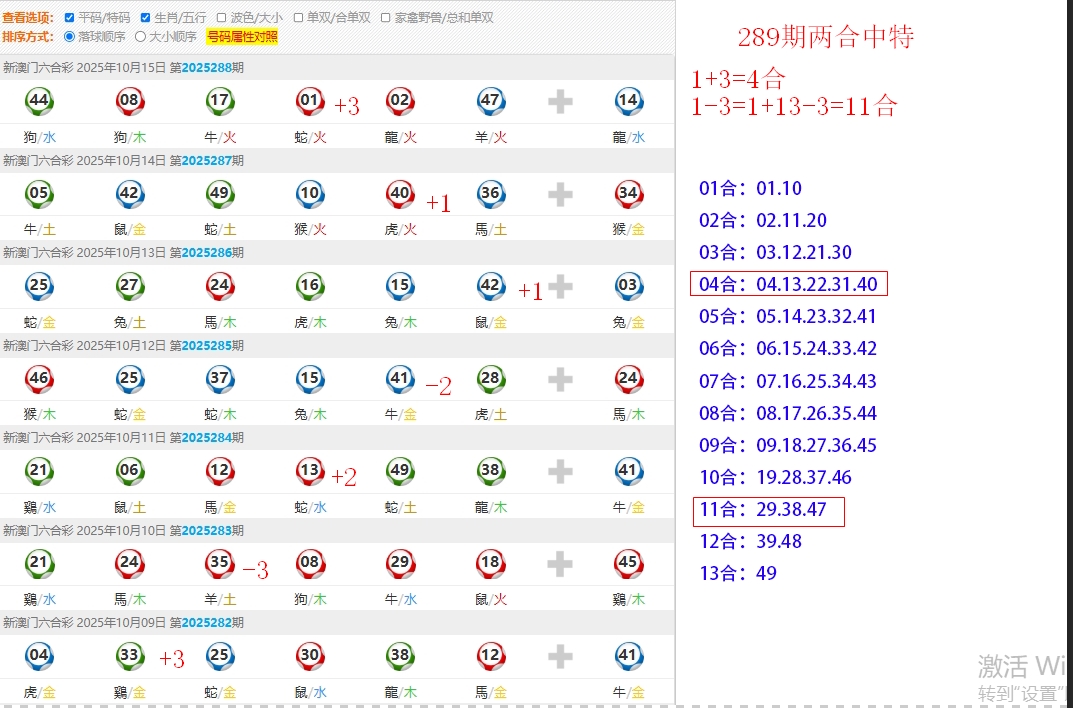Screen dimensions: 1073x708
Task: Tick the 单双/合单双 checkbox
Action: click(x=298, y=18)
